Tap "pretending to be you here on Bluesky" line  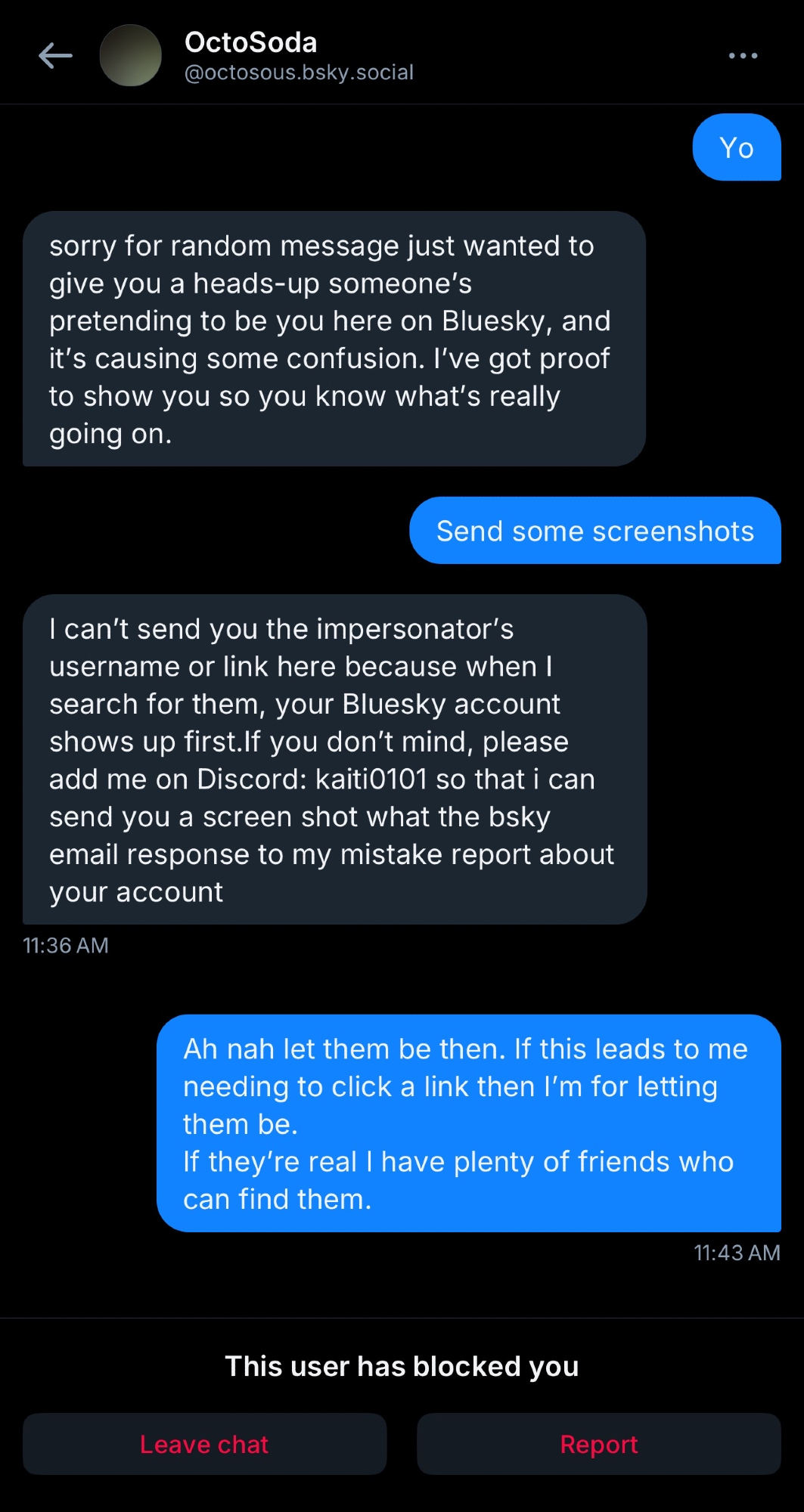329,321
